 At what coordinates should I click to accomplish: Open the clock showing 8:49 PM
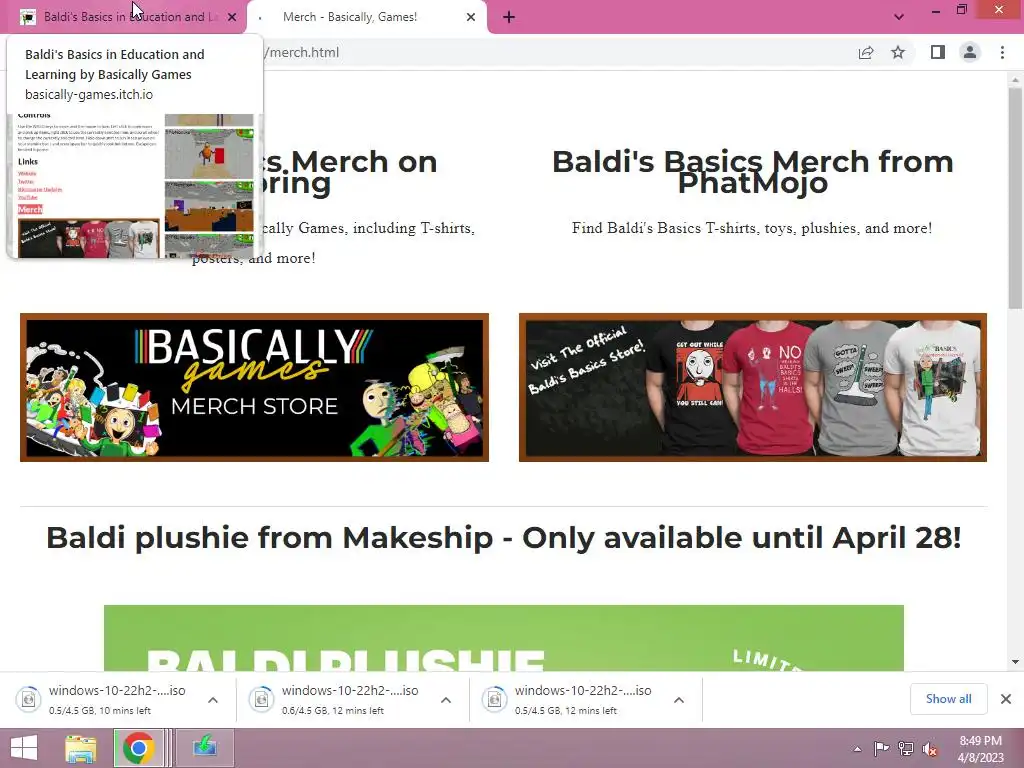981,749
